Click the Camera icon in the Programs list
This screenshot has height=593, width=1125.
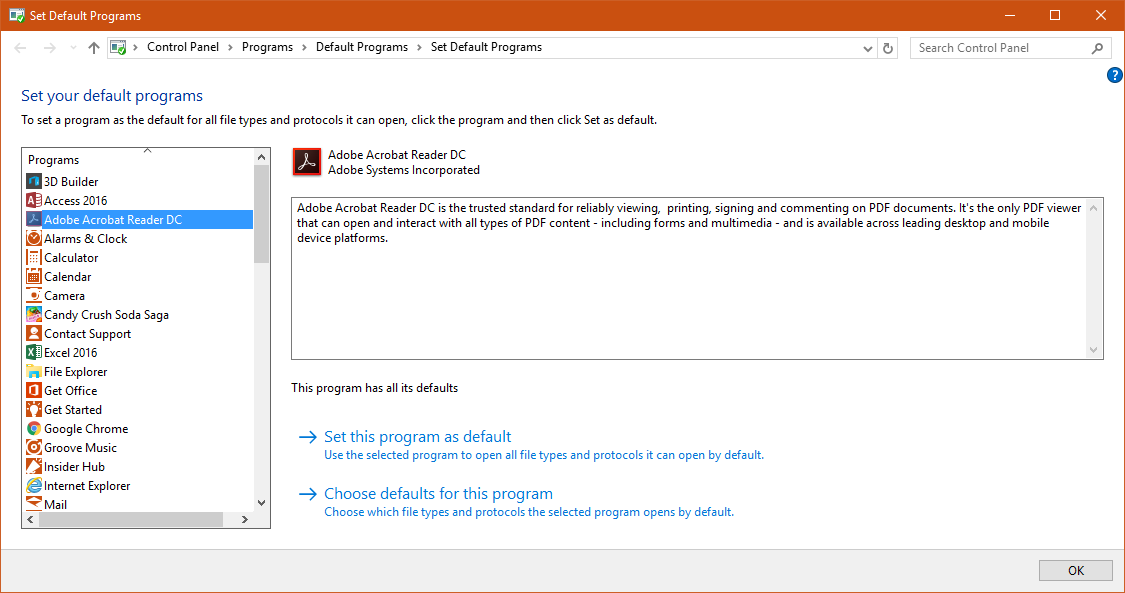click(x=34, y=295)
